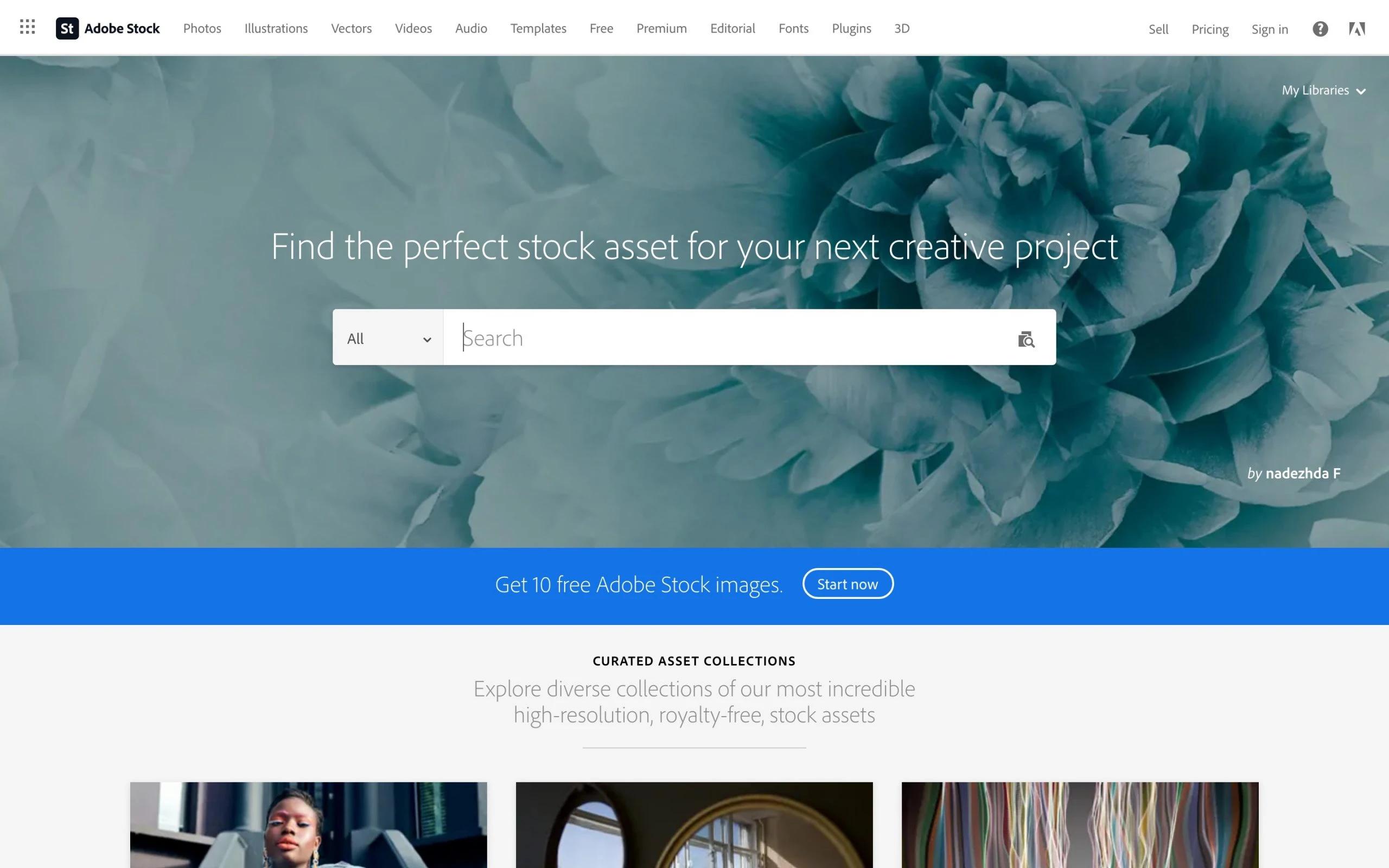Click the My Libraries chevron arrow
The width and height of the screenshot is (1389, 868).
pyautogui.click(x=1361, y=91)
